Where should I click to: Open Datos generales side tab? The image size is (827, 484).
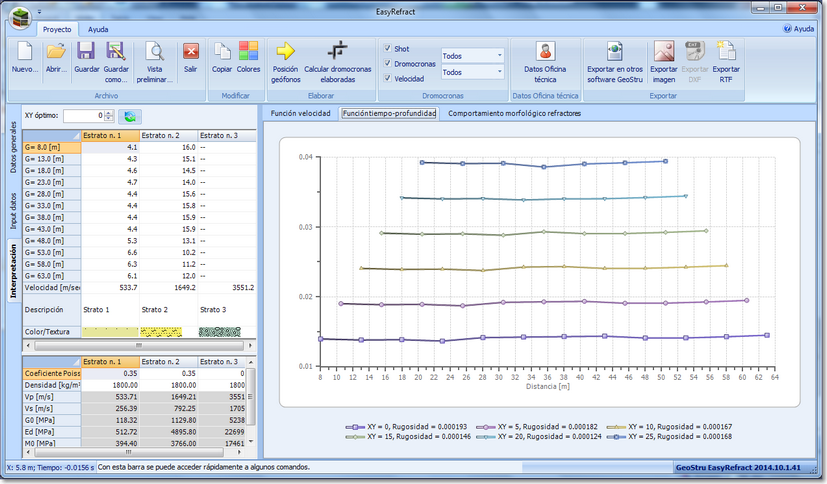(14, 147)
